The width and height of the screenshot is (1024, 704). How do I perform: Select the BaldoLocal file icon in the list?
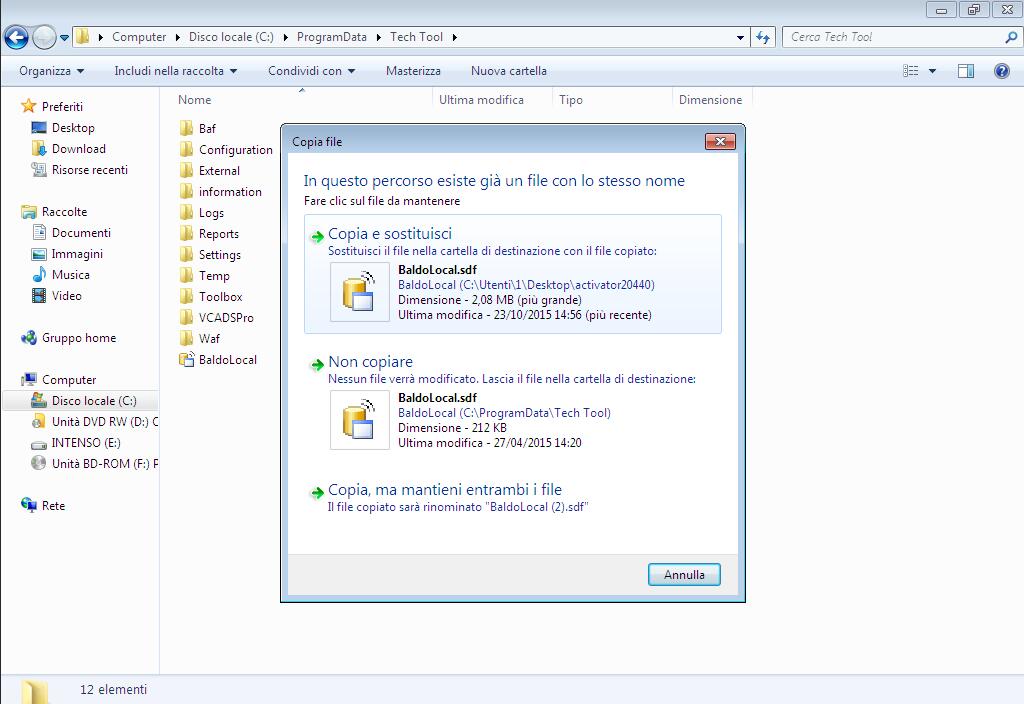tap(187, 359)
